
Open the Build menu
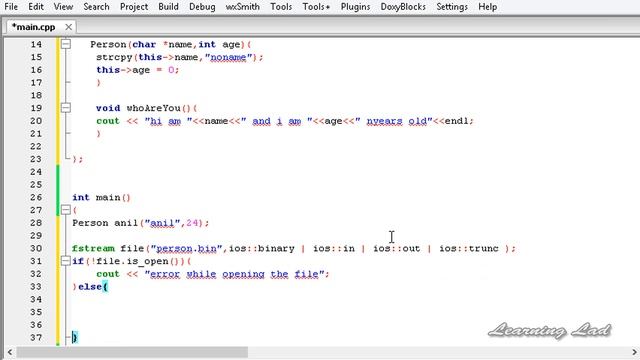168,7
